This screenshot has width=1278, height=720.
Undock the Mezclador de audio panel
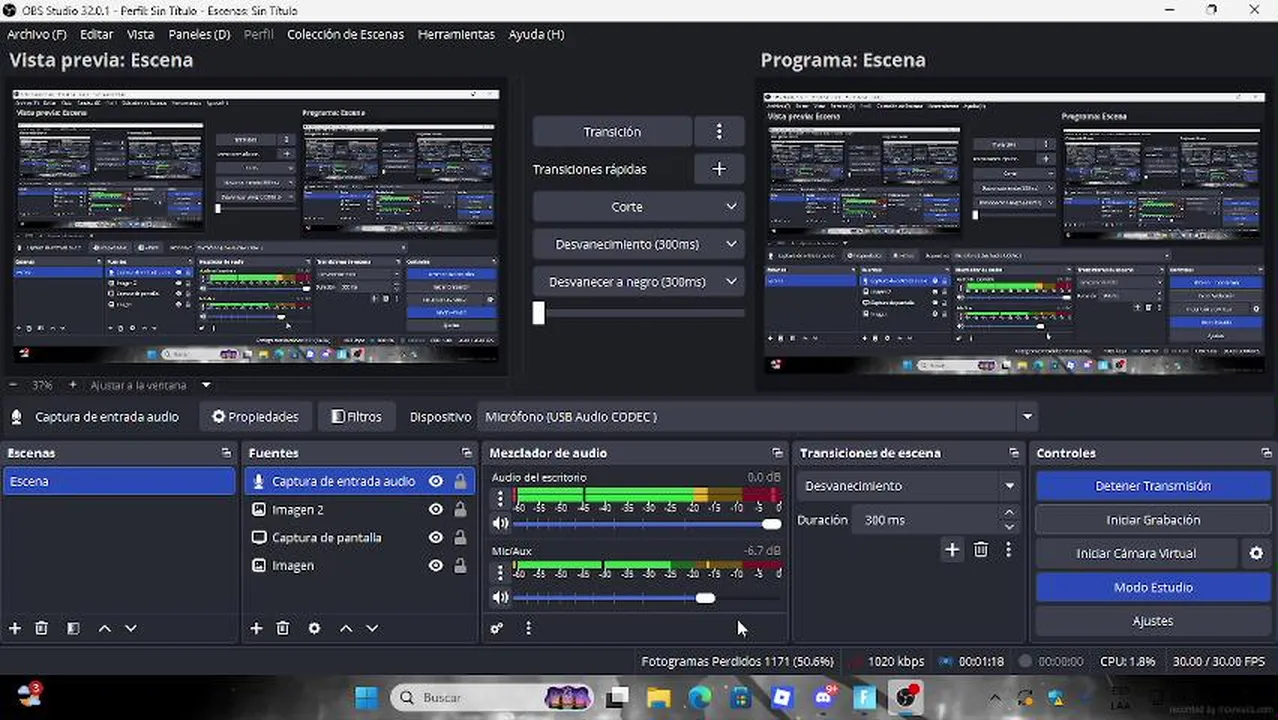point(777,453)
